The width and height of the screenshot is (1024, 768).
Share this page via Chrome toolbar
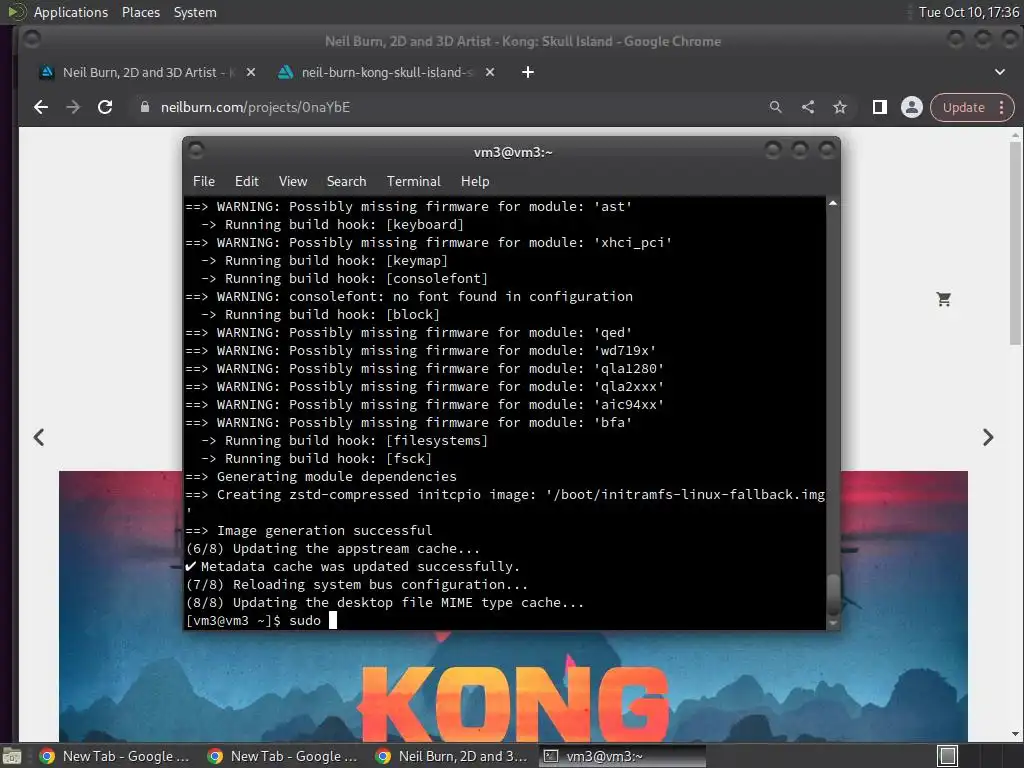click(808, 107)
